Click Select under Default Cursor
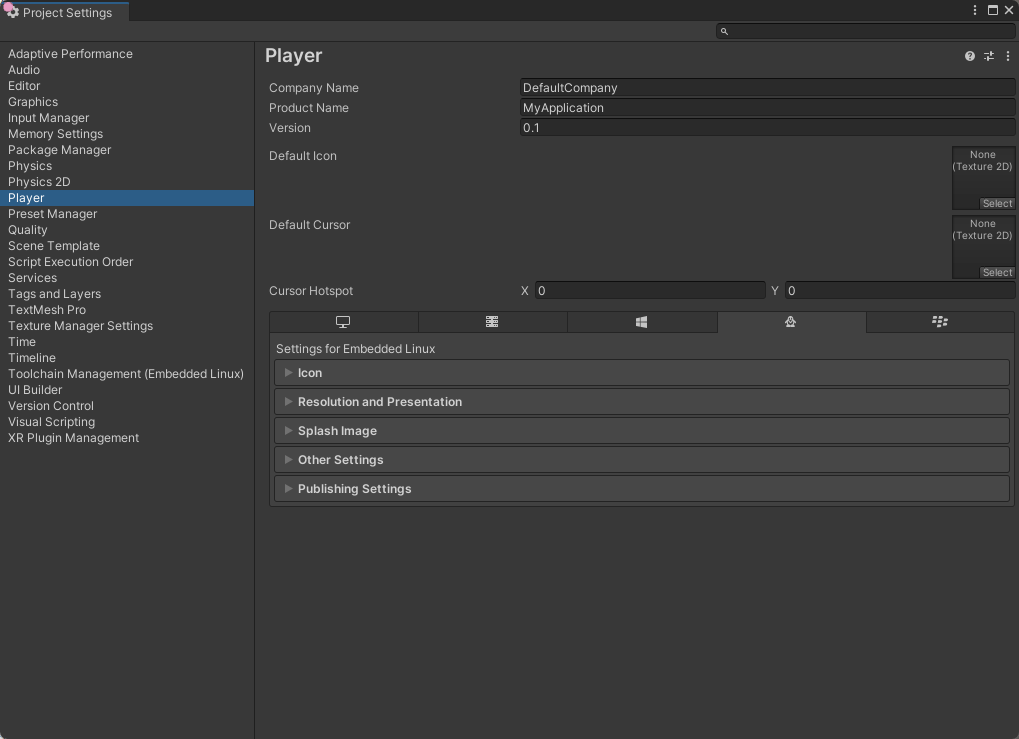This screenshot has width=1019, height=739. (996, 272)
